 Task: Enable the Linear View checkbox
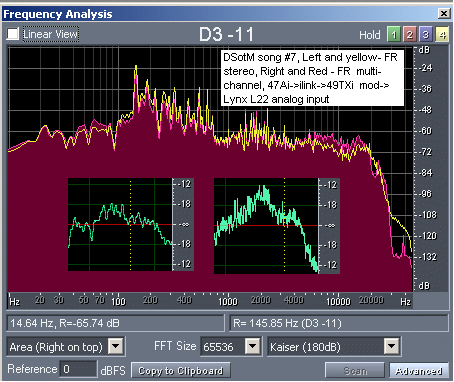coord(13,34)
